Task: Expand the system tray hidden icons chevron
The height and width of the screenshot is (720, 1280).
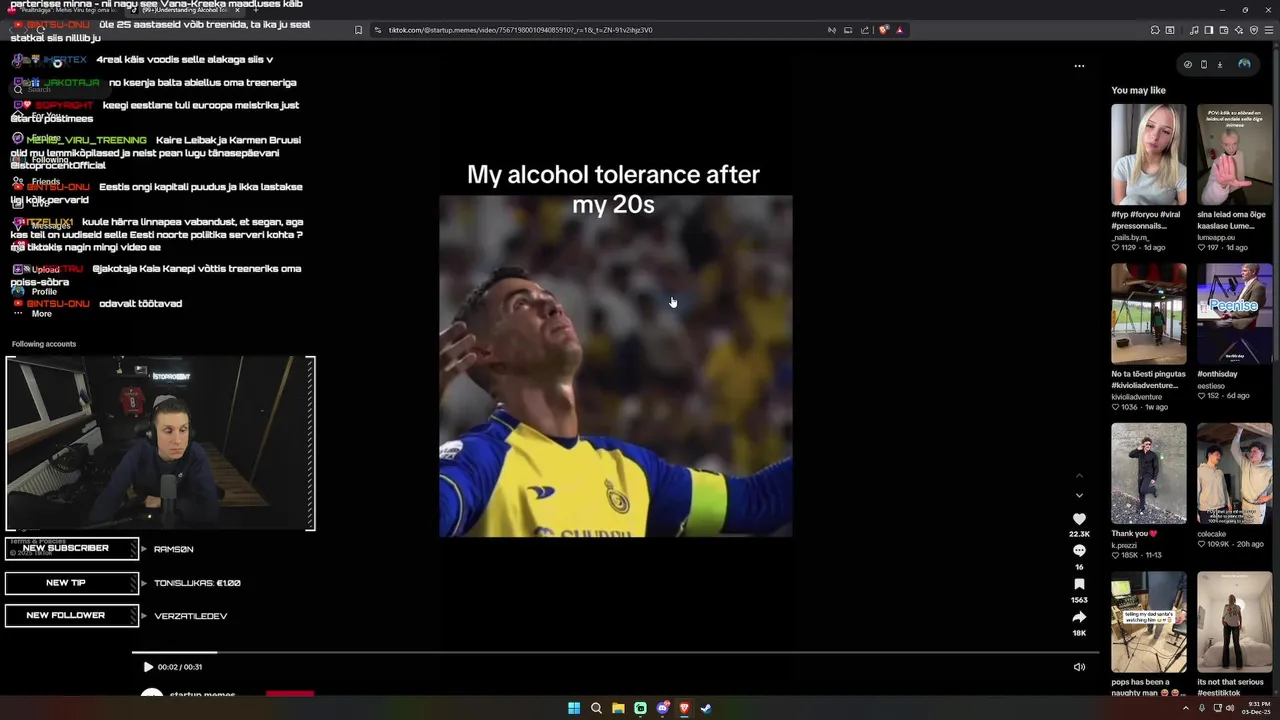Action: click(x=1184, y=708)
